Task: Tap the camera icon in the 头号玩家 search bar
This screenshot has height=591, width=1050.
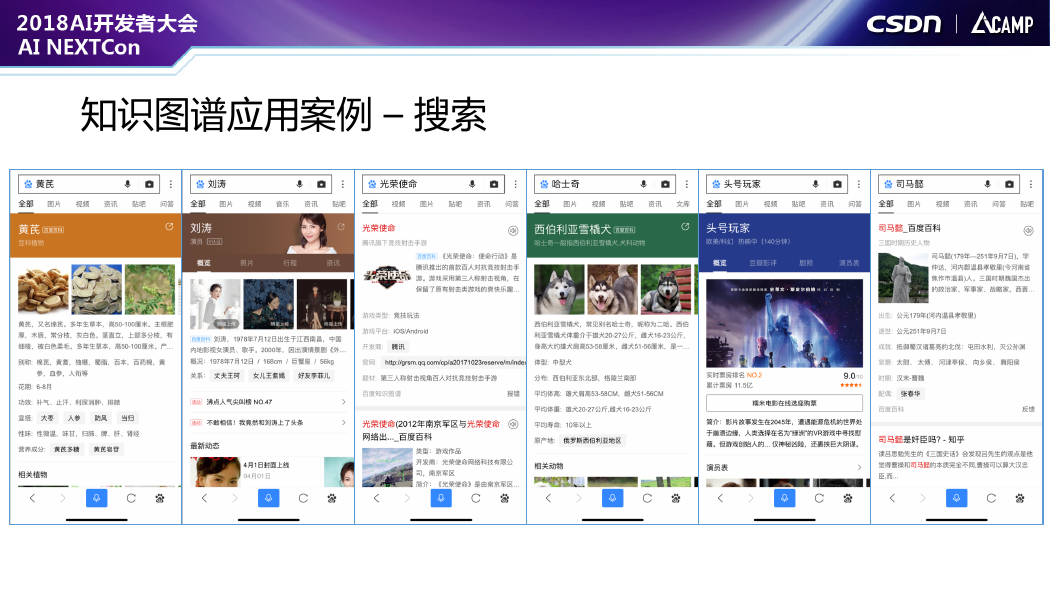Action: pyautogui.click(x=837, y=184)
